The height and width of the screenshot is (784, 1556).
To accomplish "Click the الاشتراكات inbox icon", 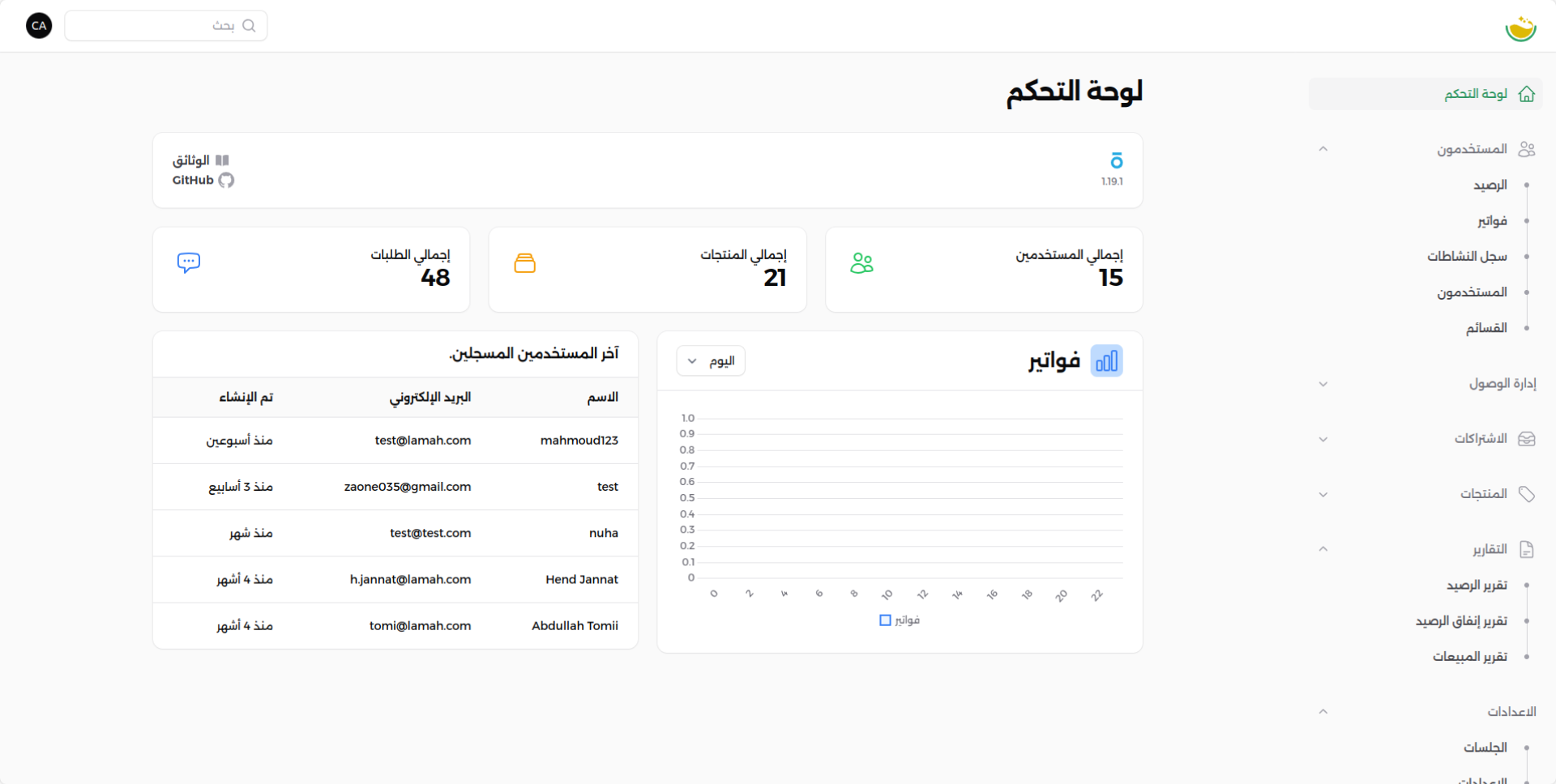I will pos(1527,439).
